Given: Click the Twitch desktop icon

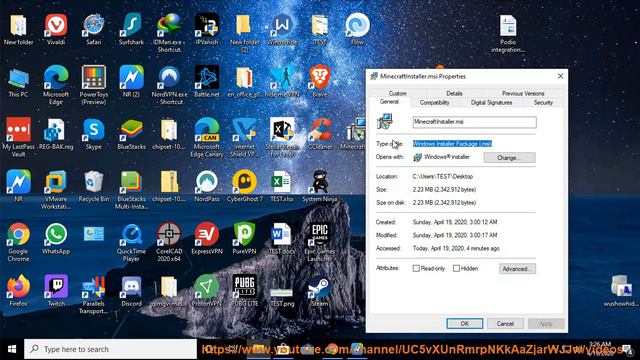Looking at the screenshot, I should click(56, 291).
